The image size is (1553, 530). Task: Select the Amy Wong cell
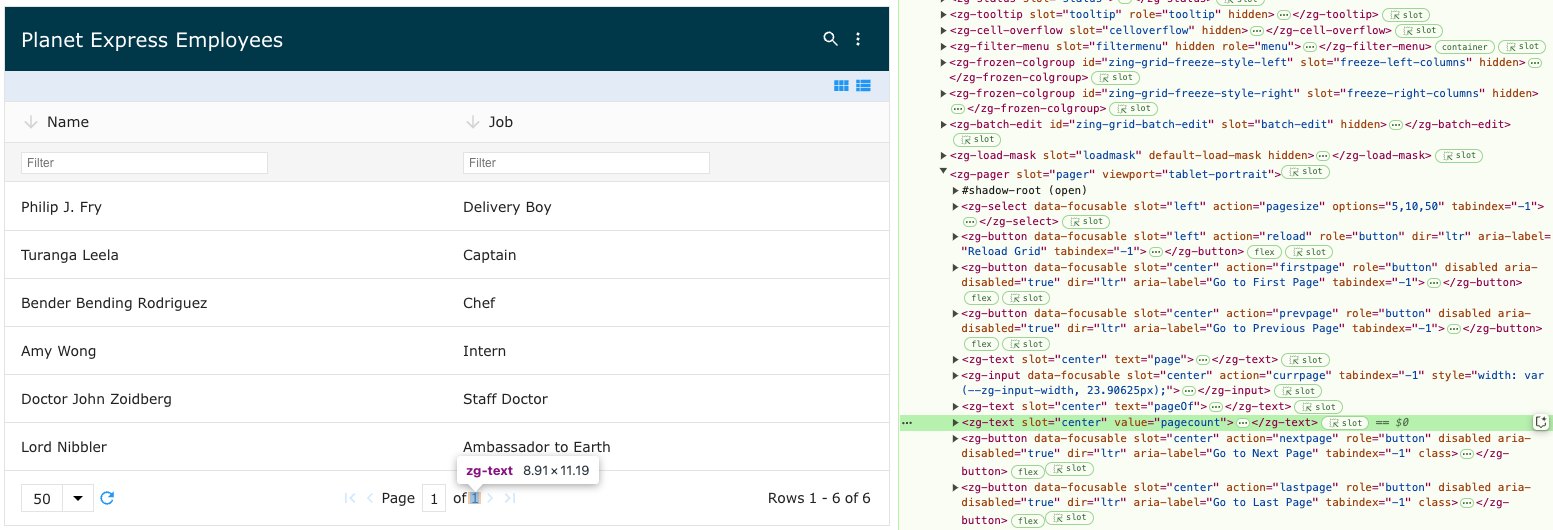[226, 351]
